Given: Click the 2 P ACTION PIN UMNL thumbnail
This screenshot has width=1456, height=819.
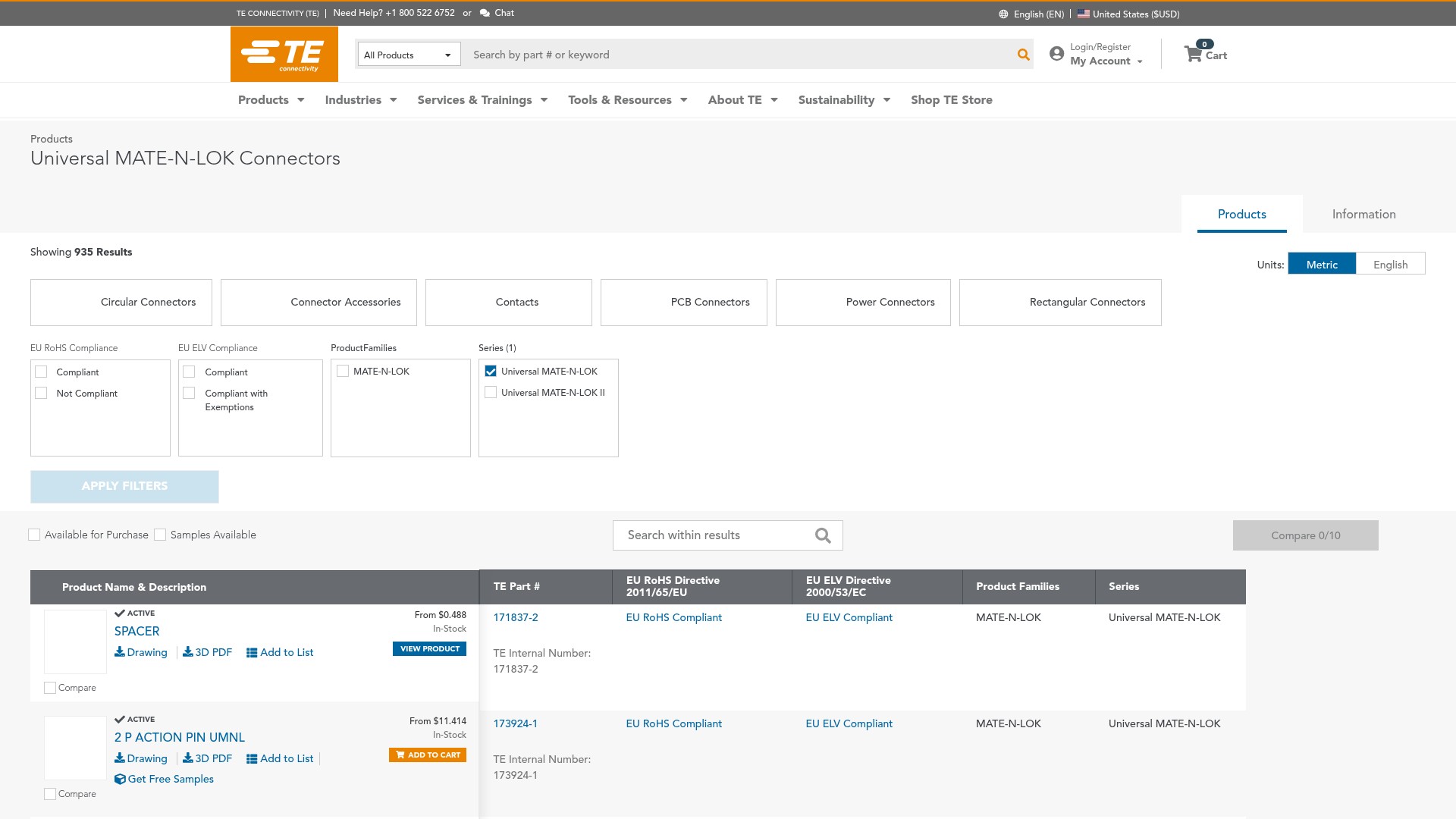Looking at the screenshot, I should click(x=75, y=748).
